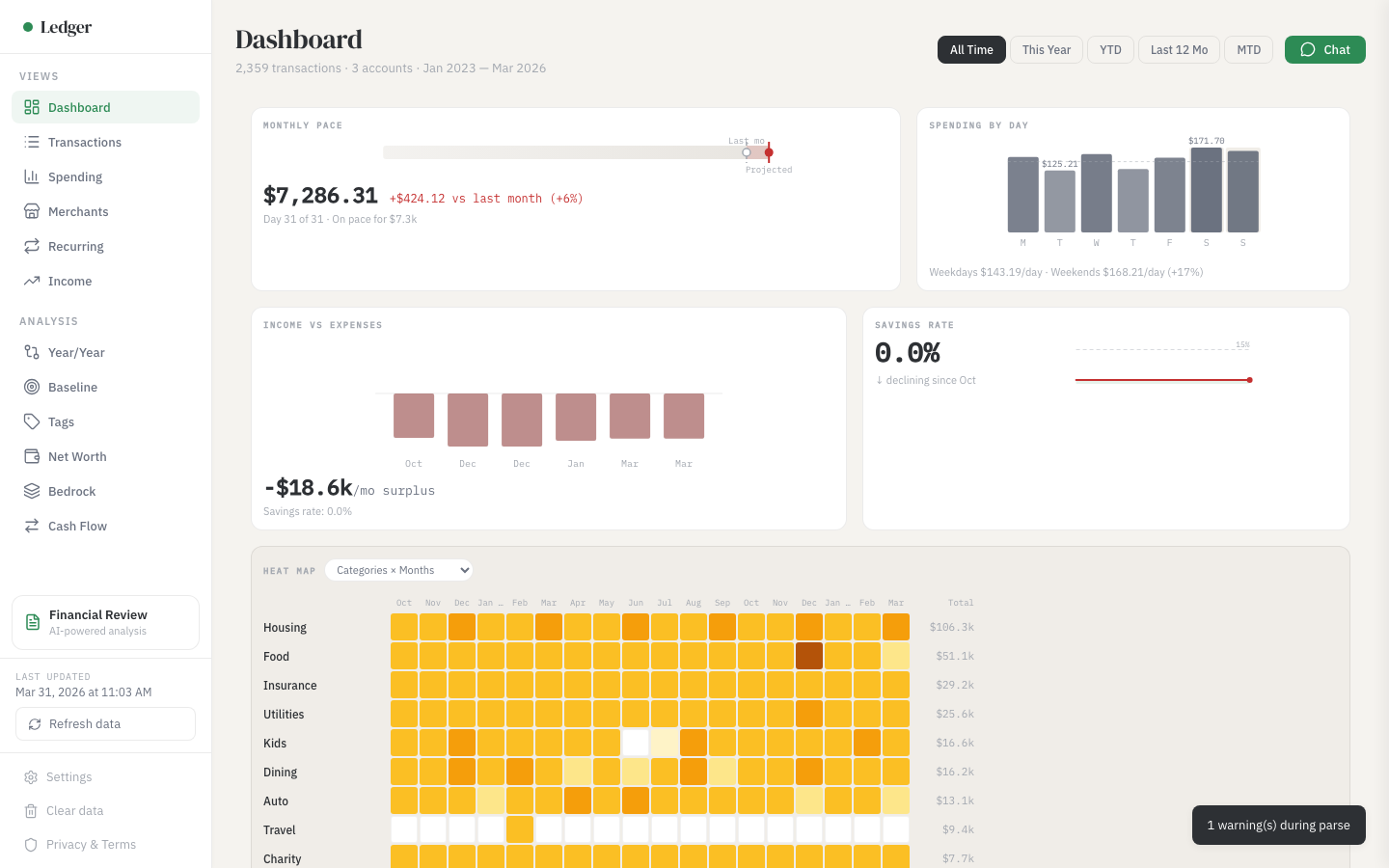Dismiss the parse warning toast
This screenshot has width=1389, height=868.
(x=1278, y=826)
